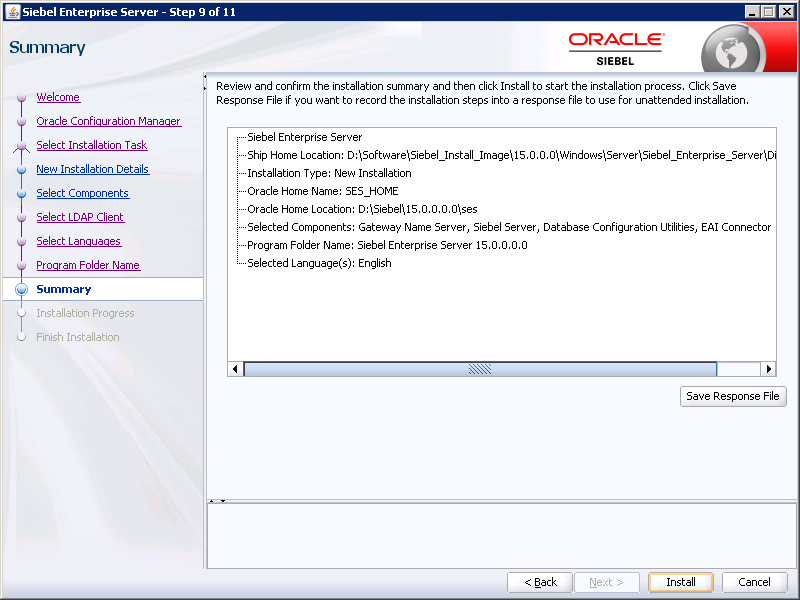Click the bullet next to Installation Progress
Screen dimensions: 800x600
click(x=21, y=313)
